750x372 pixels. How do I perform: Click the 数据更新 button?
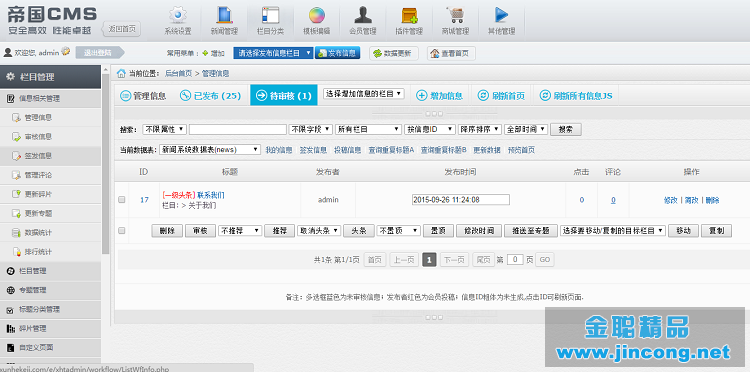394,53
